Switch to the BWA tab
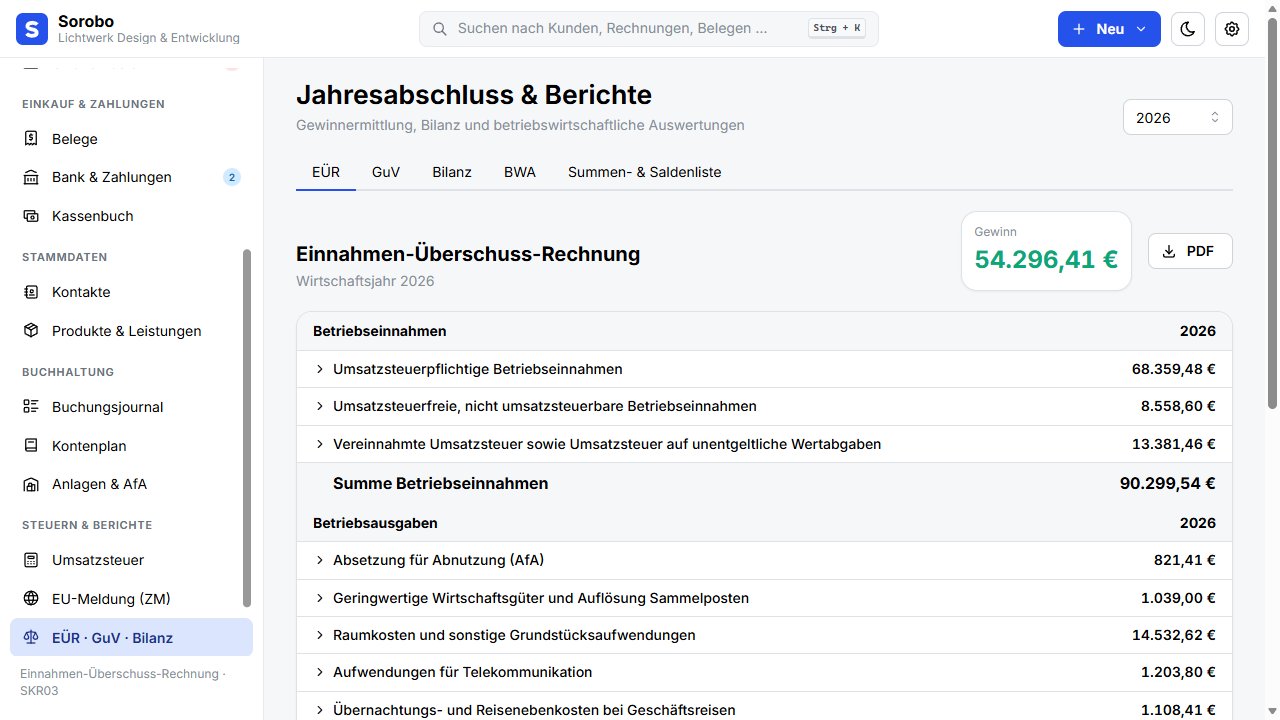This screenshot has height=720, width=1280. click(x=520, y=172)
